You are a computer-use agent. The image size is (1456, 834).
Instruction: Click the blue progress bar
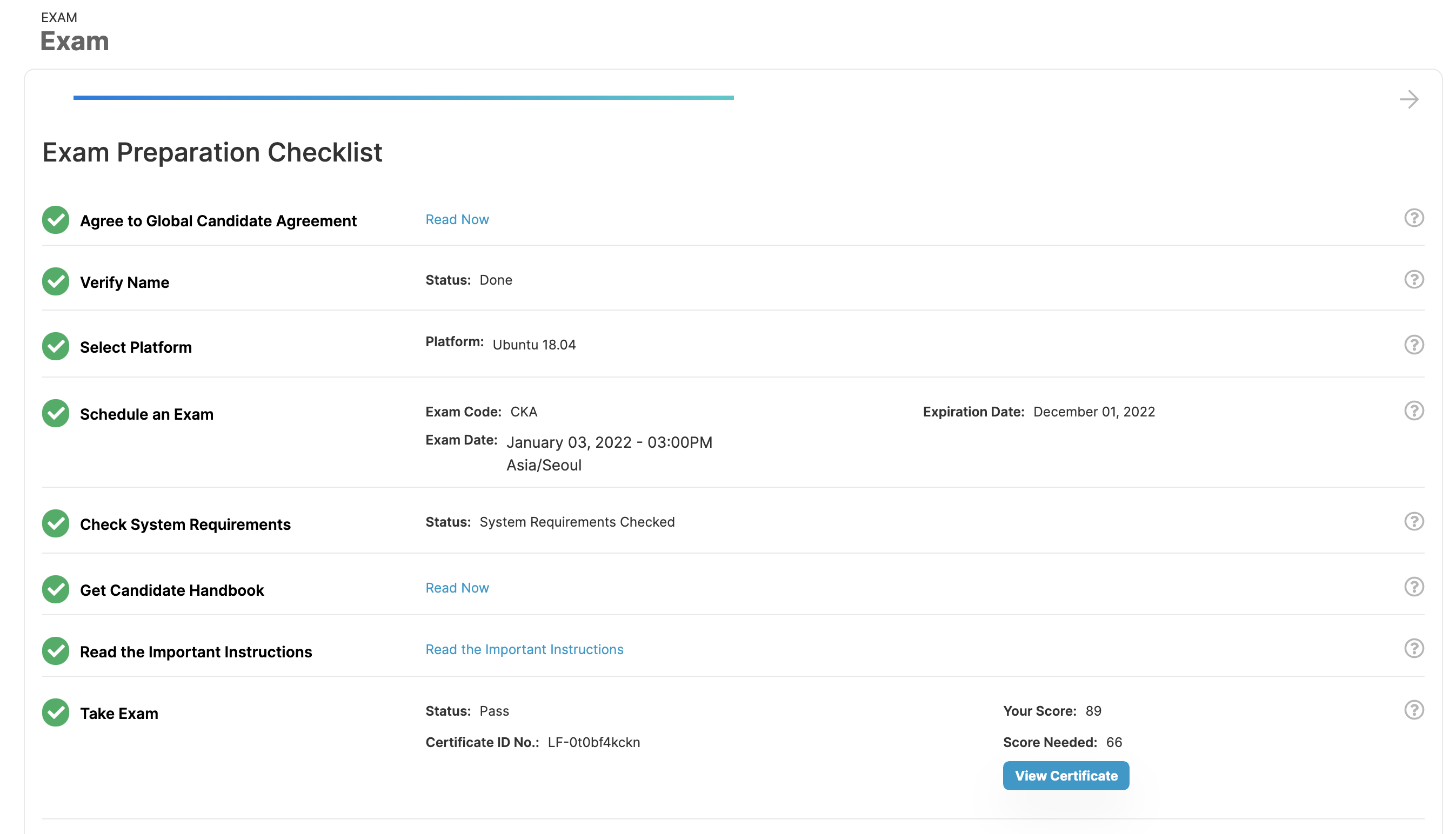tap(403, 98)
